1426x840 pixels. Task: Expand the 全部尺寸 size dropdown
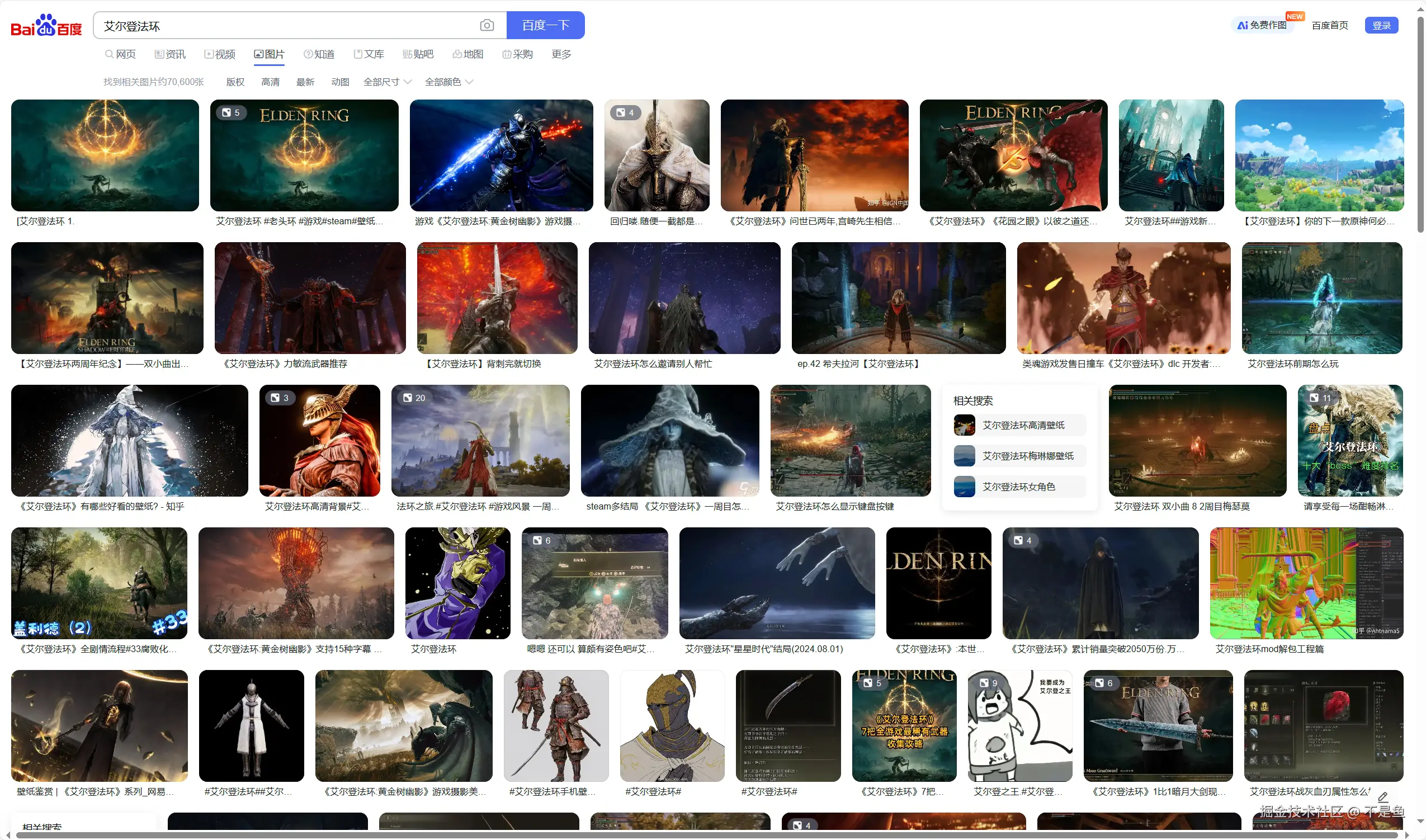coord(386,82)
